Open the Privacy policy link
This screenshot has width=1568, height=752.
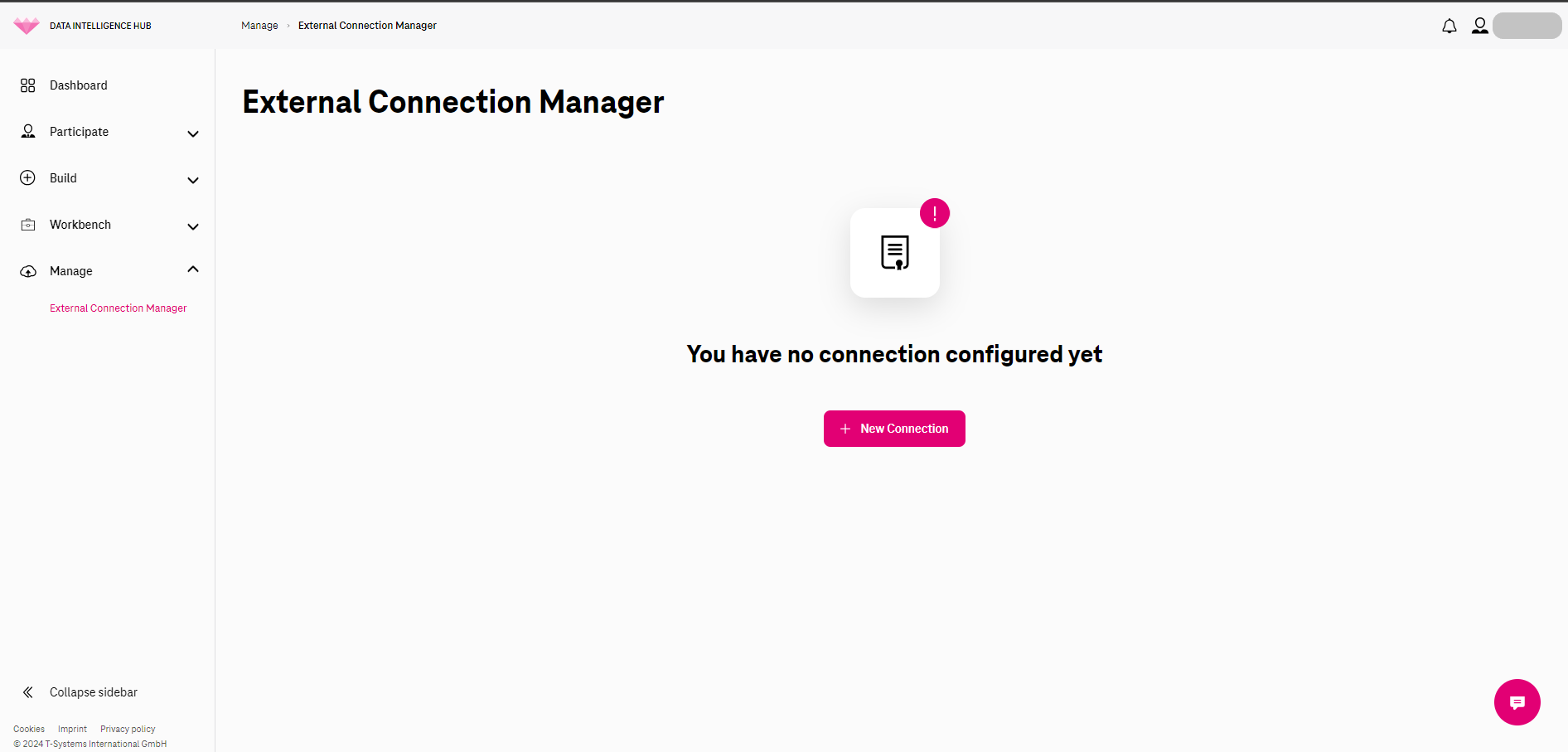click(128, 730)
